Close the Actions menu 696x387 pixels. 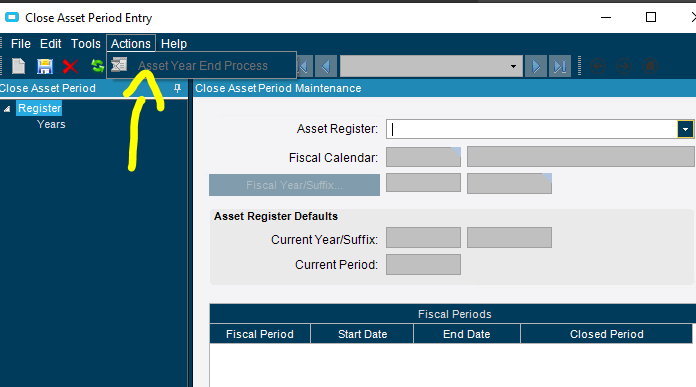[130, 43]
